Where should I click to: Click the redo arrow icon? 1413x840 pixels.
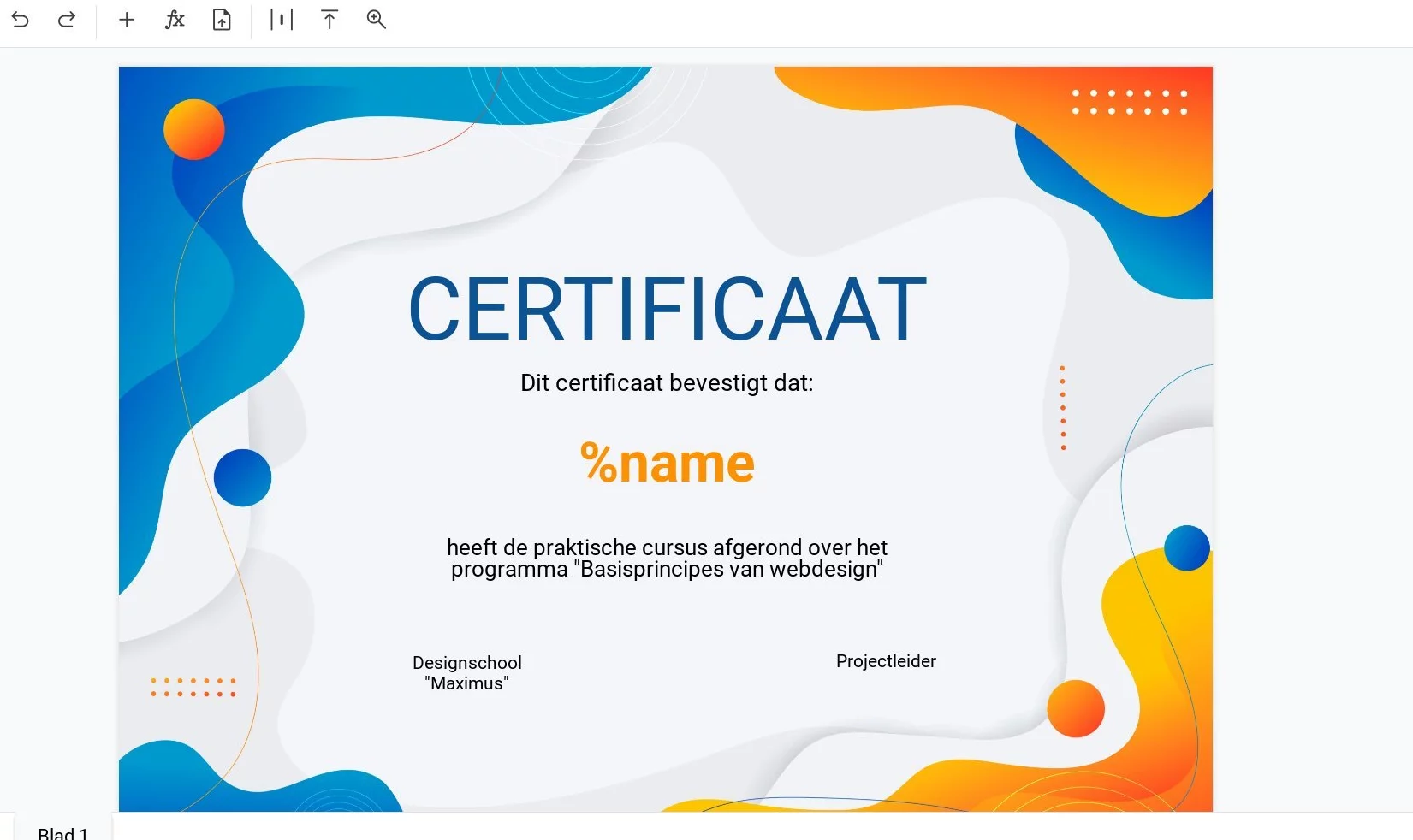pos(67,20)
